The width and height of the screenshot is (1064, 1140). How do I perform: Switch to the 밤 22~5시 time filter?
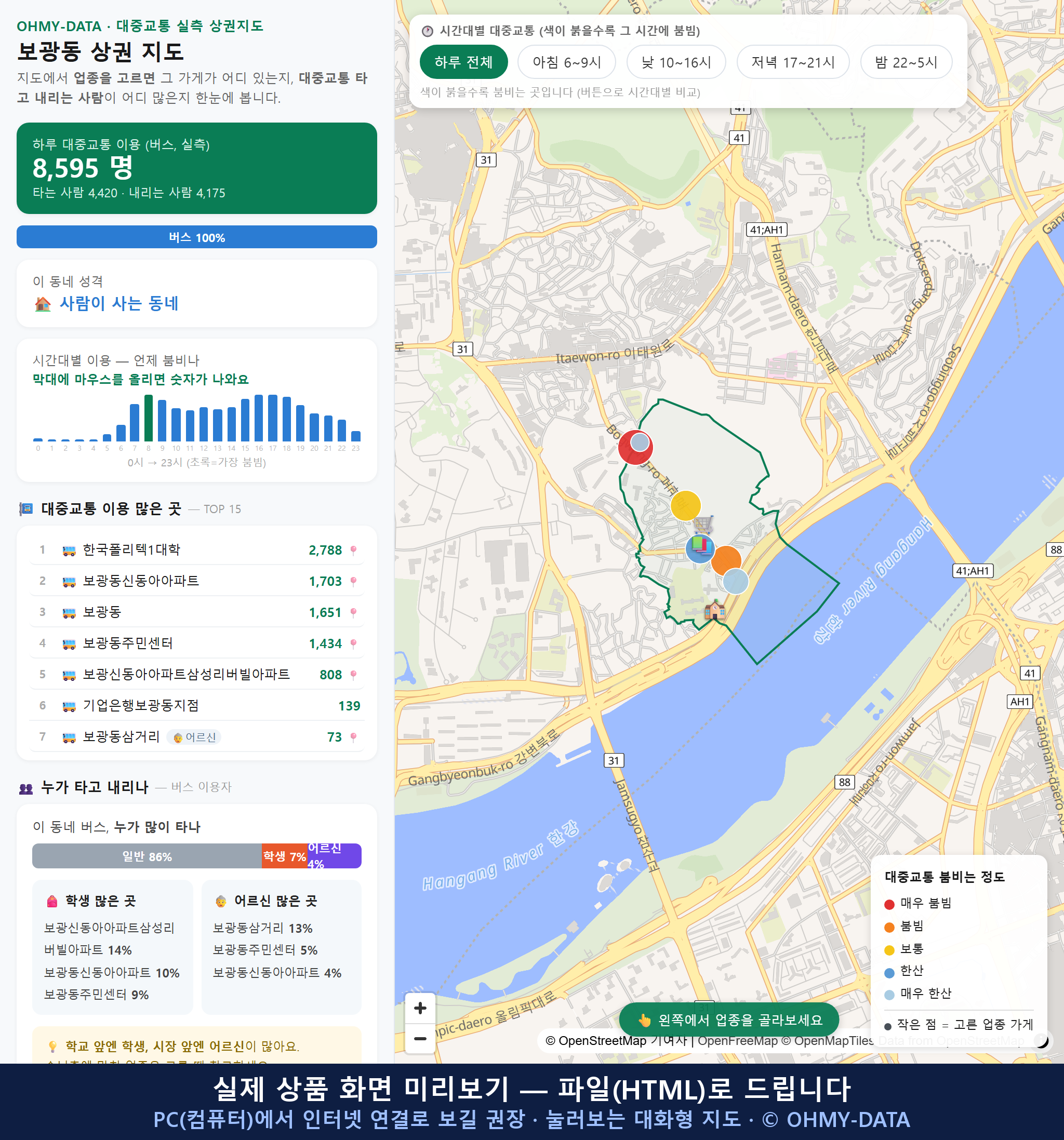click(906, 62)
